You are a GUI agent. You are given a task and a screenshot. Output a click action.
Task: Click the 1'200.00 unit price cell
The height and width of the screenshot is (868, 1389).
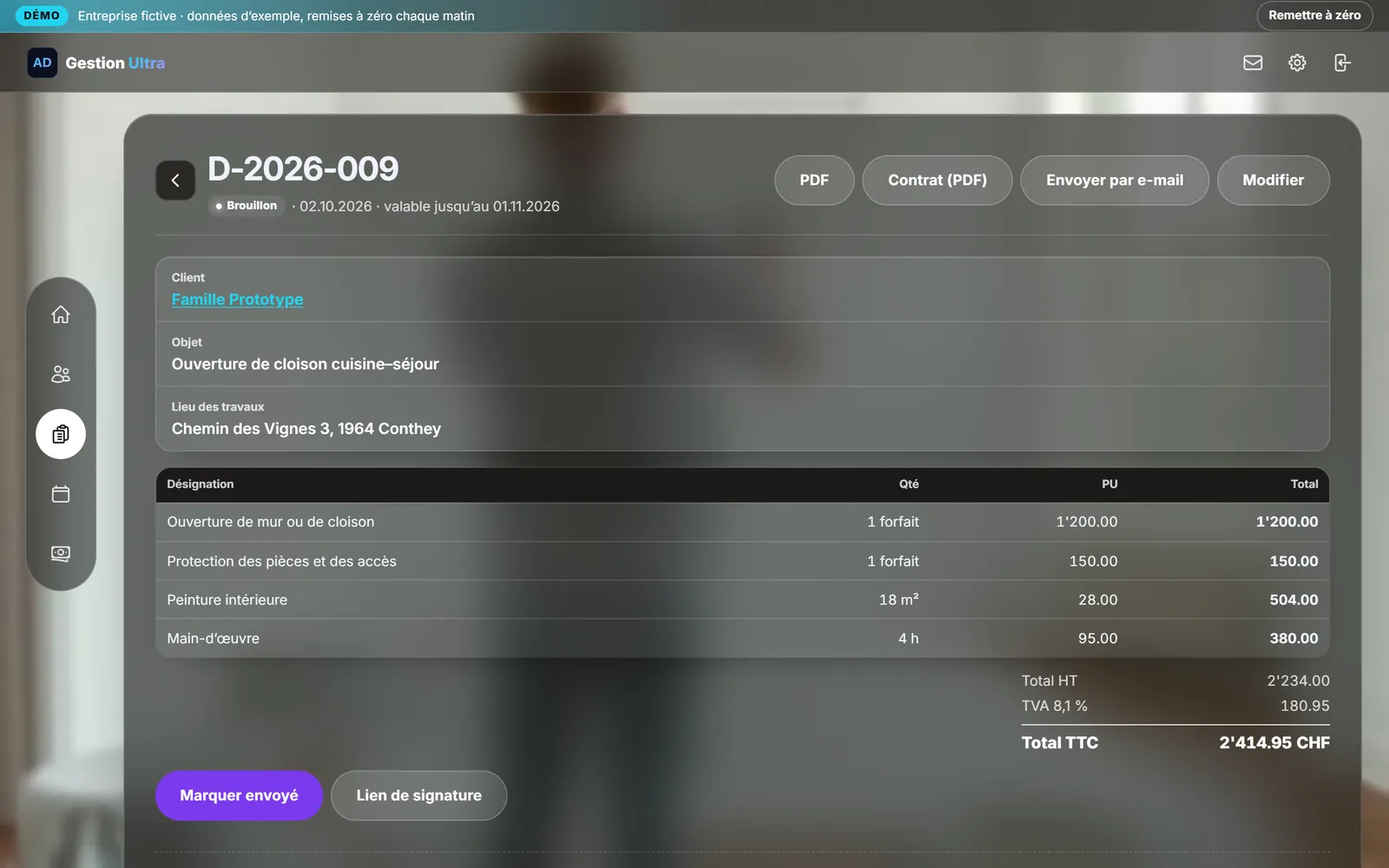coord(1086,522)
